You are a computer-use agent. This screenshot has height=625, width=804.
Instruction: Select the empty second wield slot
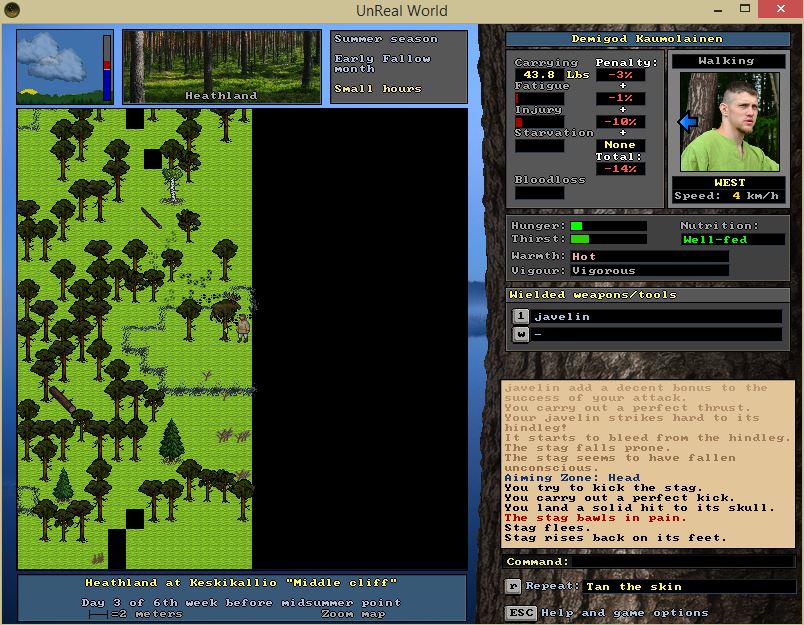tap(656, 334)
